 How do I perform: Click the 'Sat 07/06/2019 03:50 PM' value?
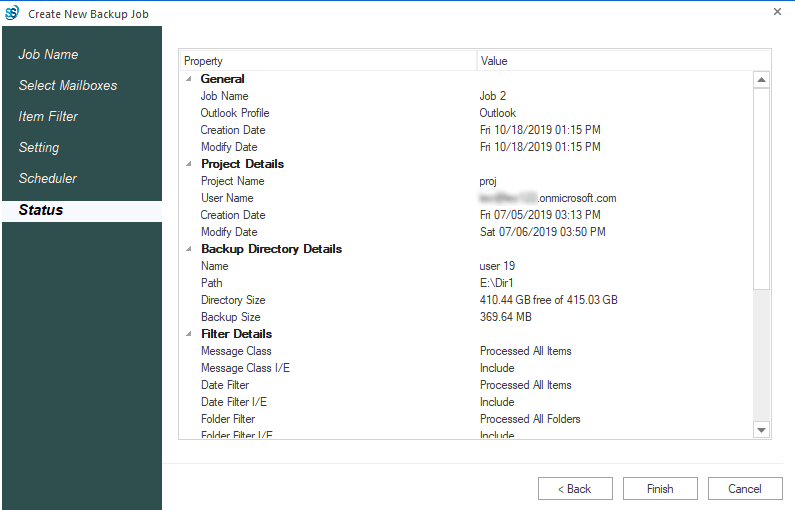tap(543, 232)
